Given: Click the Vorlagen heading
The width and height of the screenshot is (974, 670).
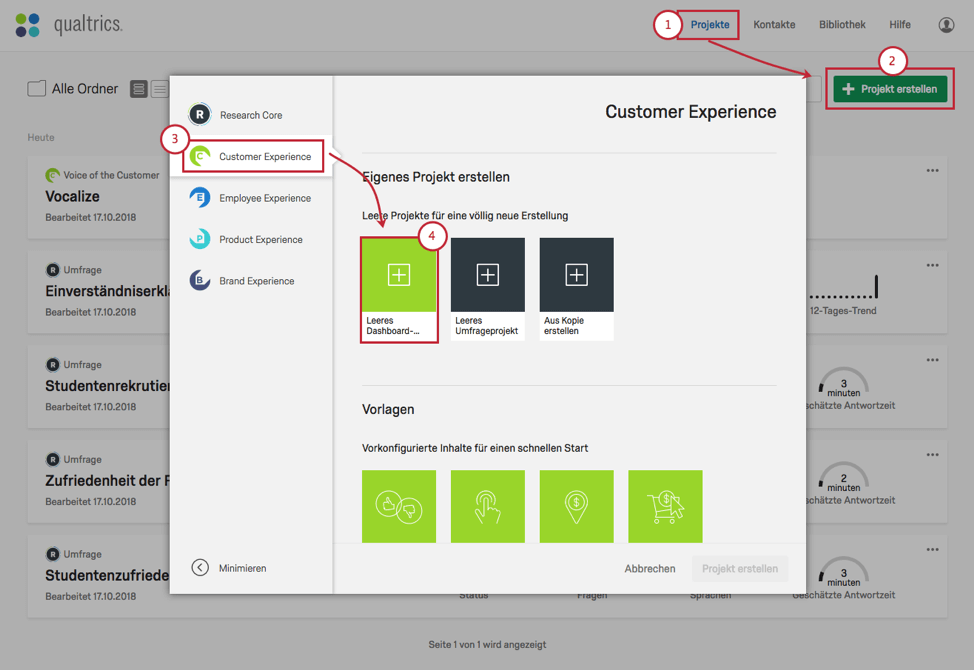Looking at the screenshot, I should pyautogui.click(x=388, y=409).
